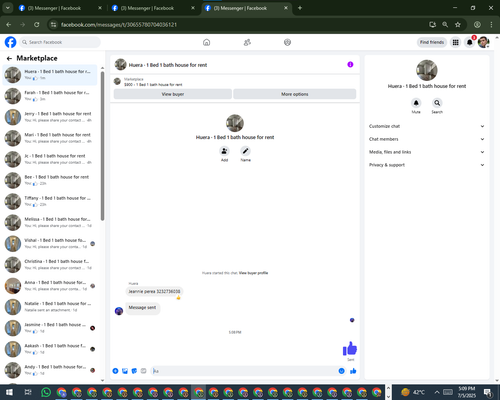This screenshot has height=400, width=500.
Task: Open a new browser tab
Action: coord(300,8)
